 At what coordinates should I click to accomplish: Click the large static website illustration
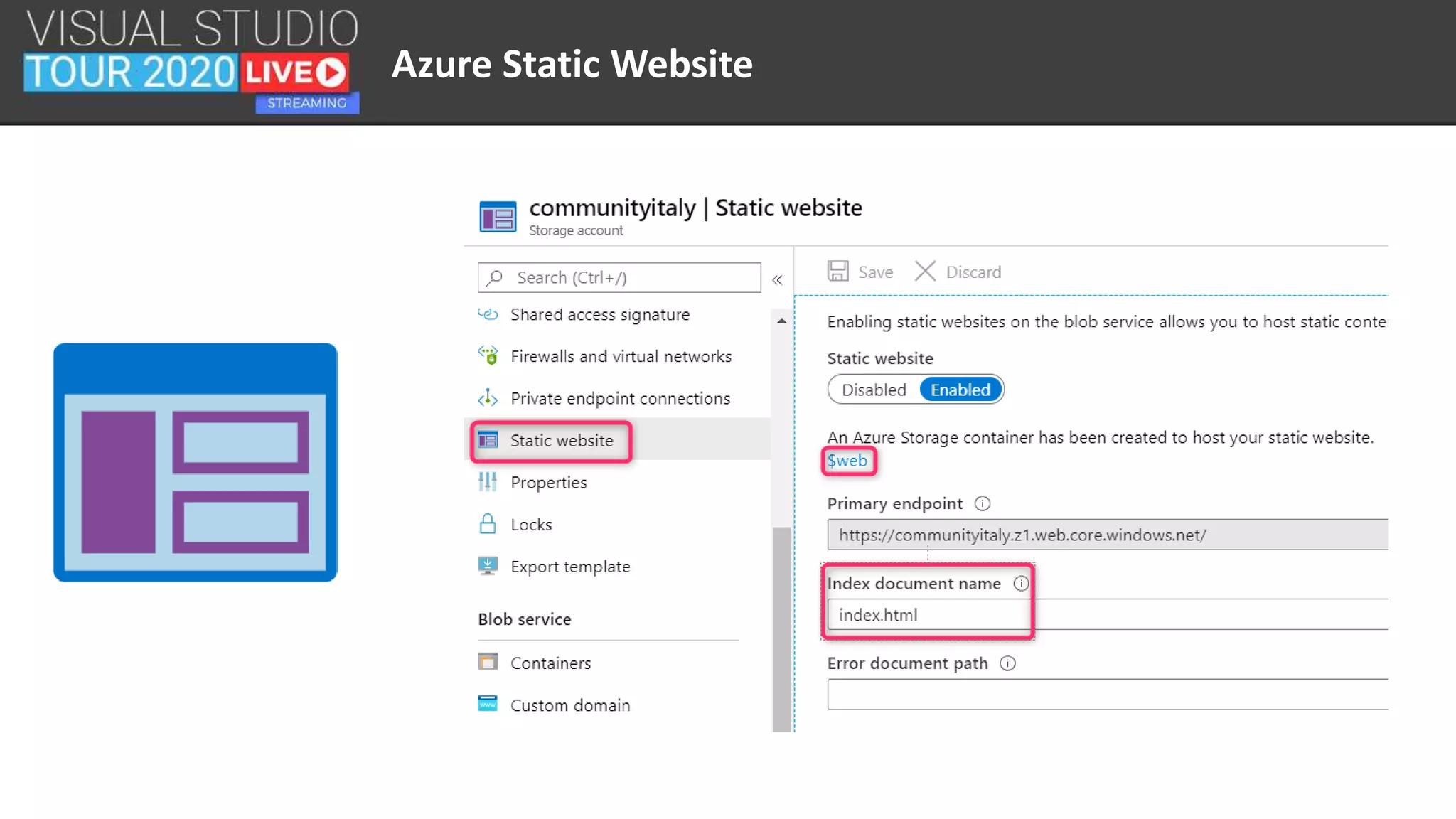click(x=196, y=462)
